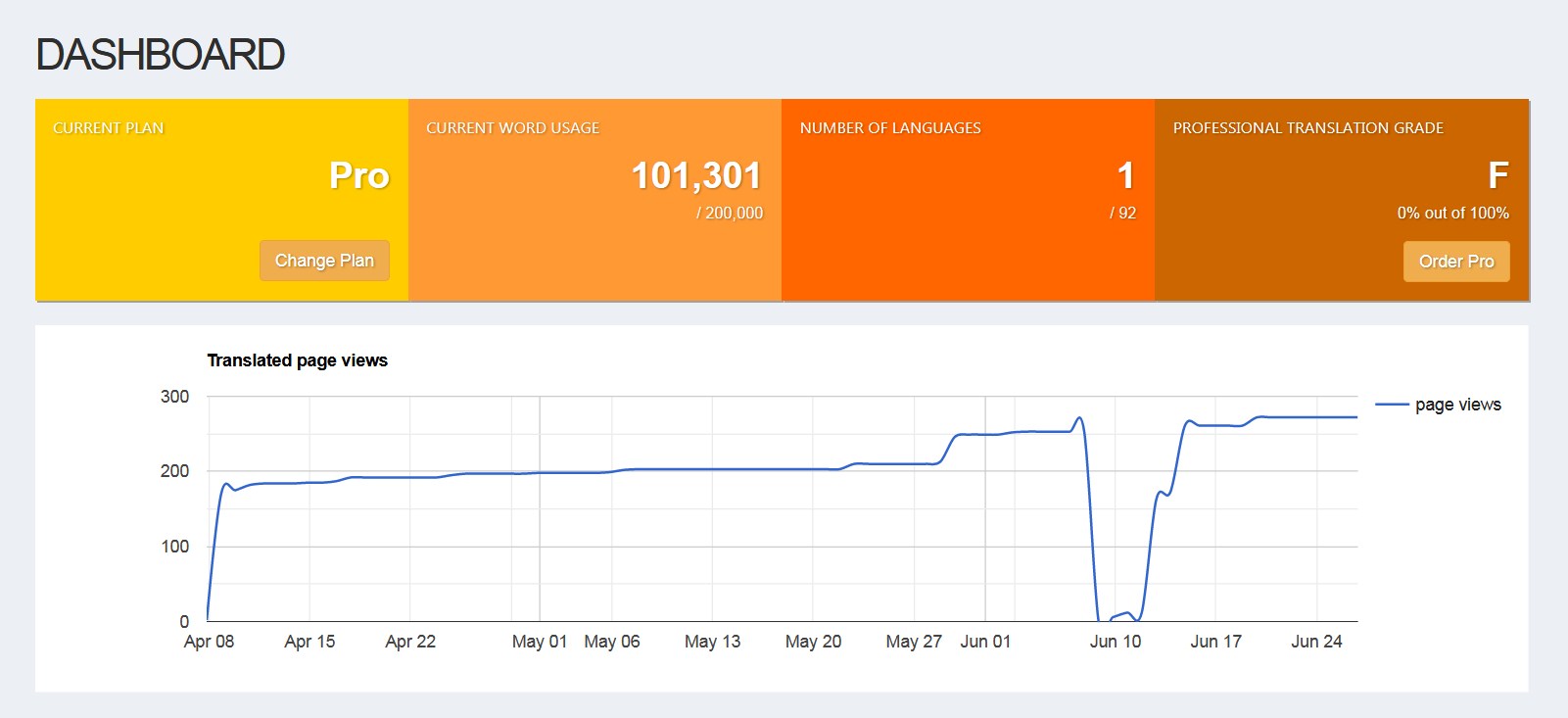This screenshot has width=1568, height=718.
Task: Click the 0% out of 100% text
Action: tap(1452, 213)
